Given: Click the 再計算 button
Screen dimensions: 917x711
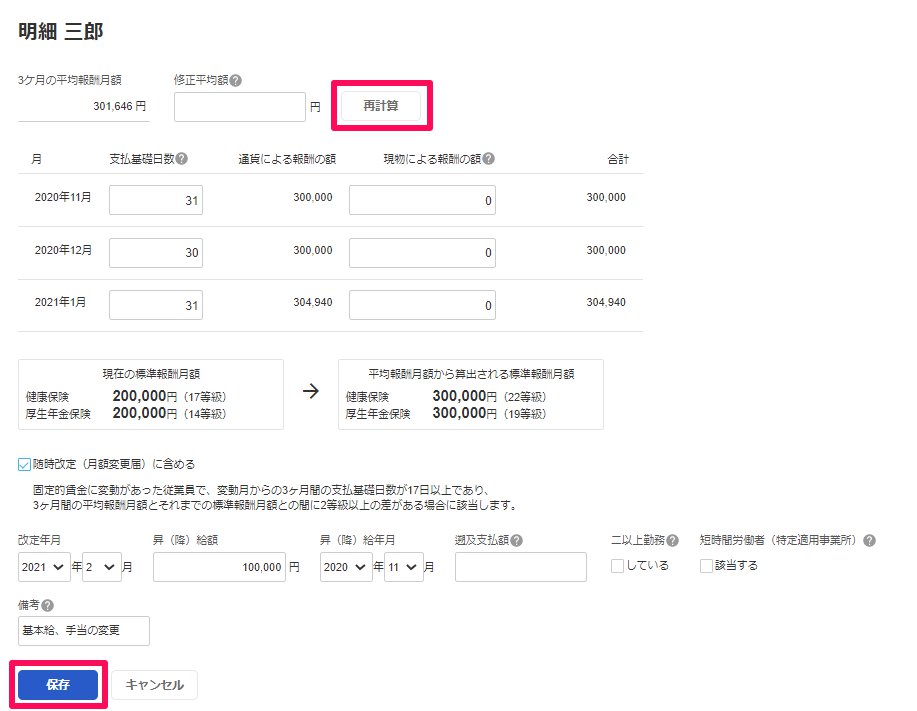Looking at the screenshot, I should coord(381,106).
